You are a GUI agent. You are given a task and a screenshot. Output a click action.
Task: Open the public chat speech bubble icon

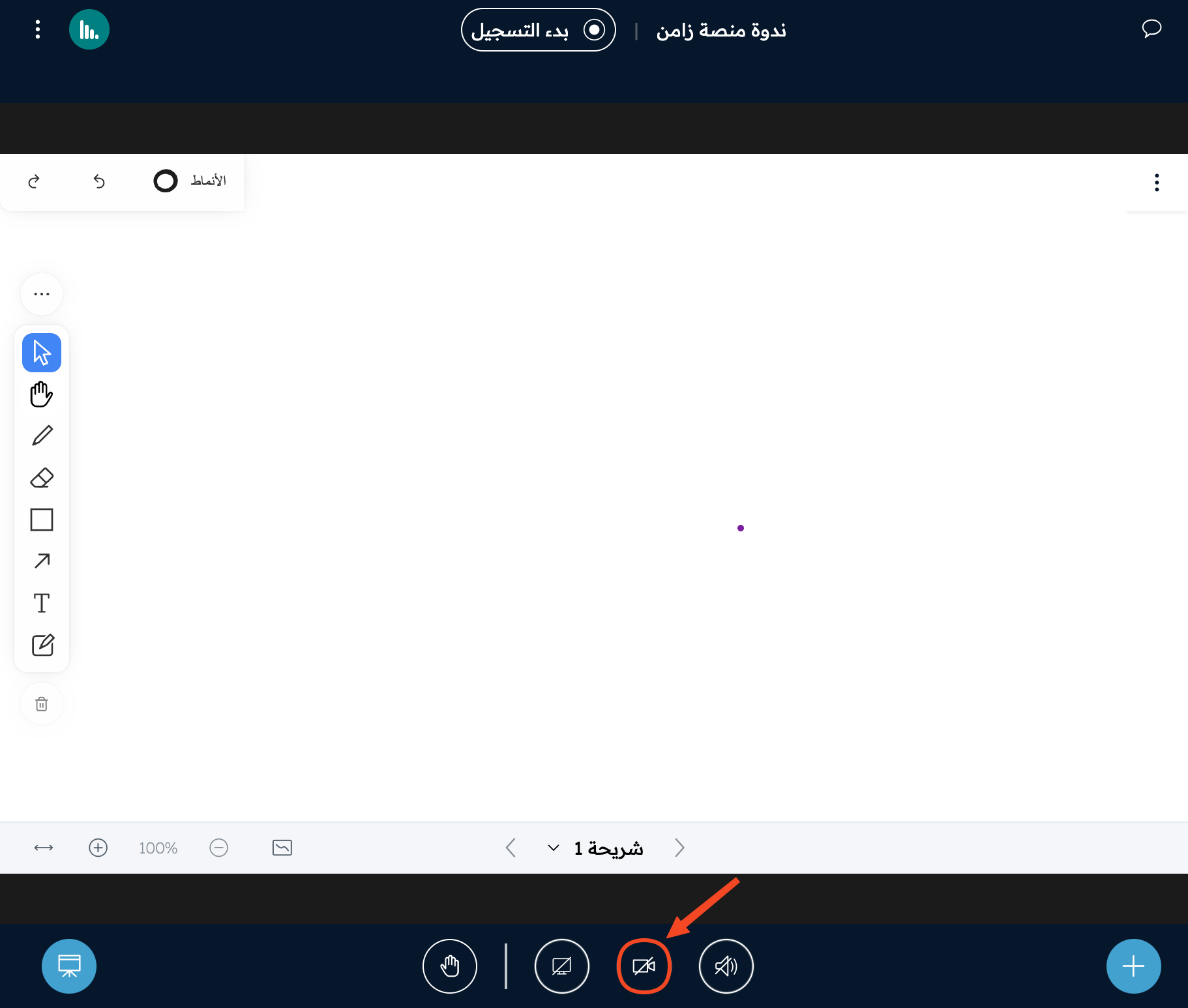coord(1151,29)
